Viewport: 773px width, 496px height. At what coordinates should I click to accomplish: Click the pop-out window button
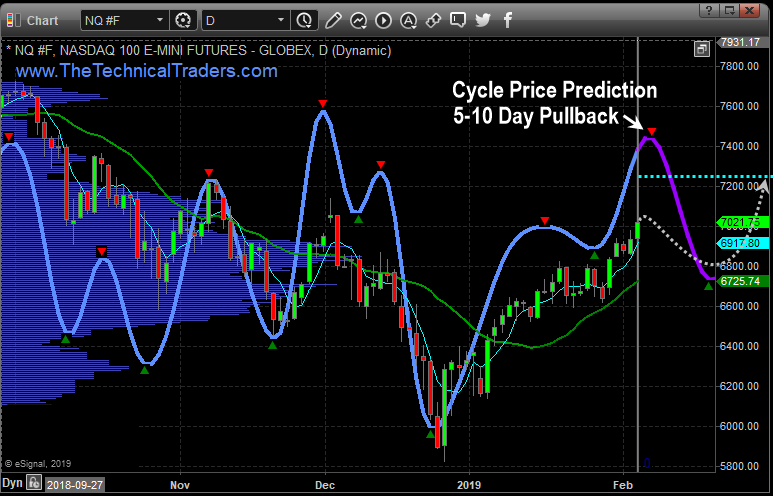click(729, 10)
